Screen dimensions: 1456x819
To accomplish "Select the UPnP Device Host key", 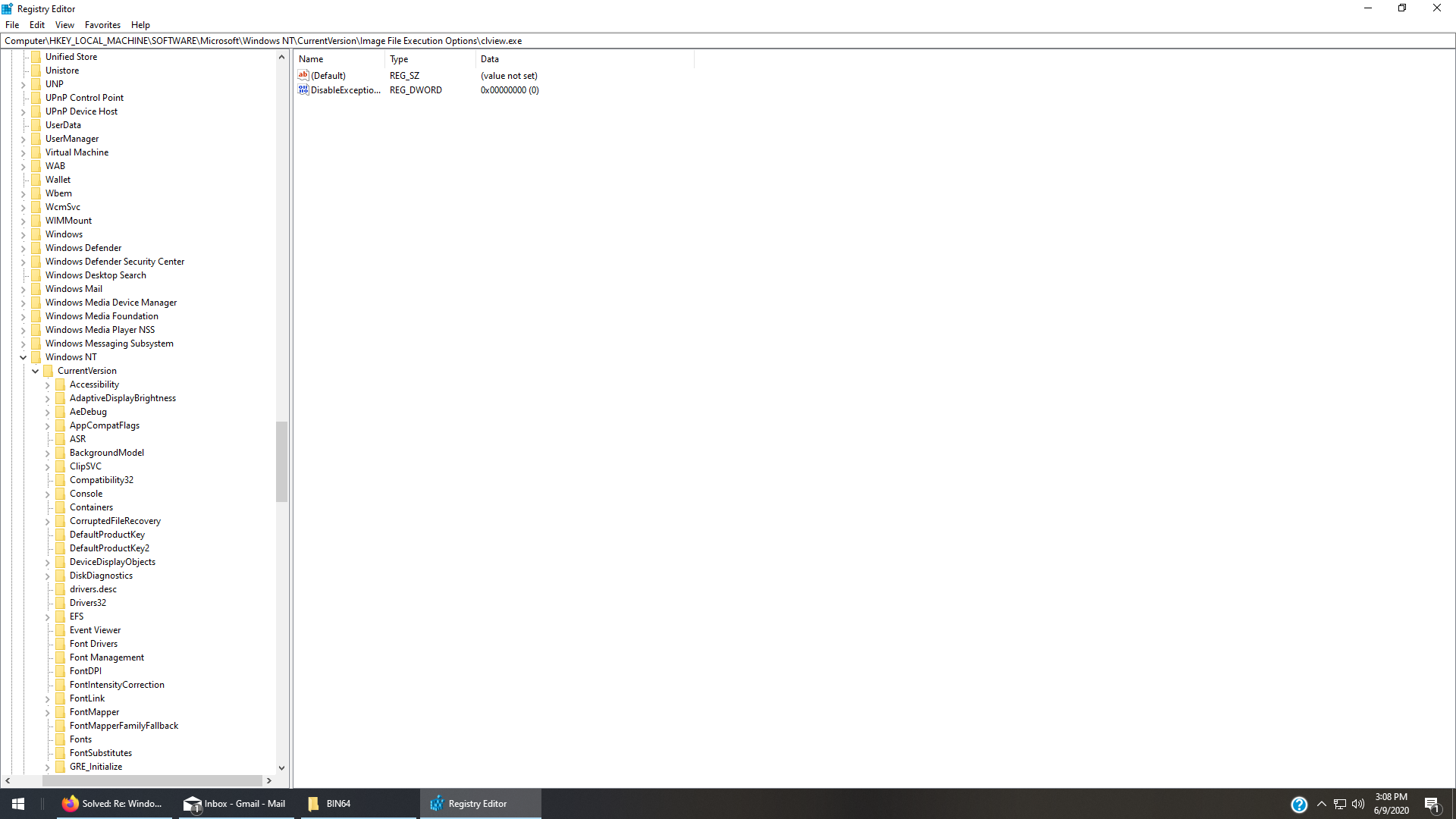I will pos(81,111).
